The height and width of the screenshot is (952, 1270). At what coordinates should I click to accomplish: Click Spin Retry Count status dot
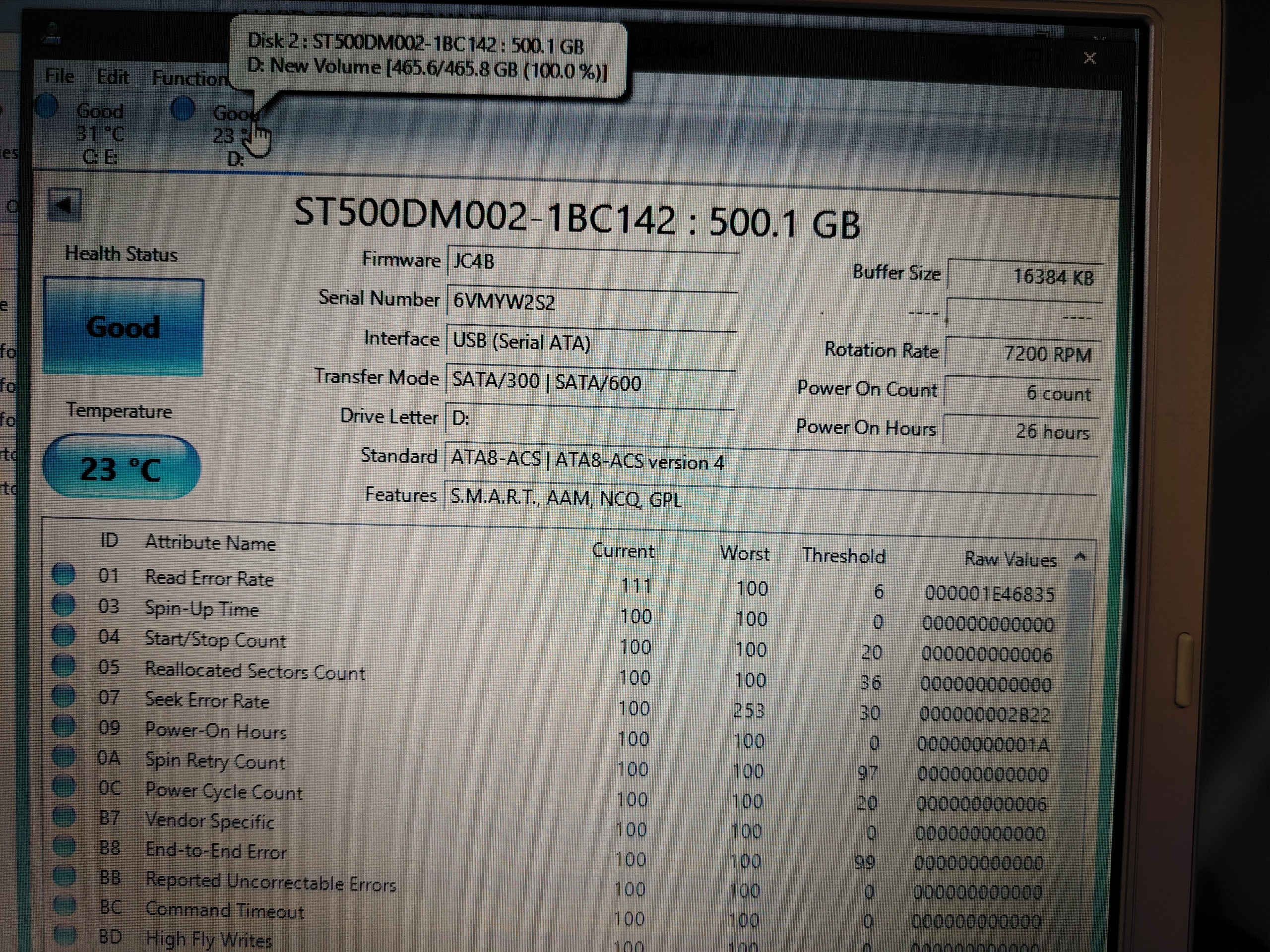click(x=63, y=756)
